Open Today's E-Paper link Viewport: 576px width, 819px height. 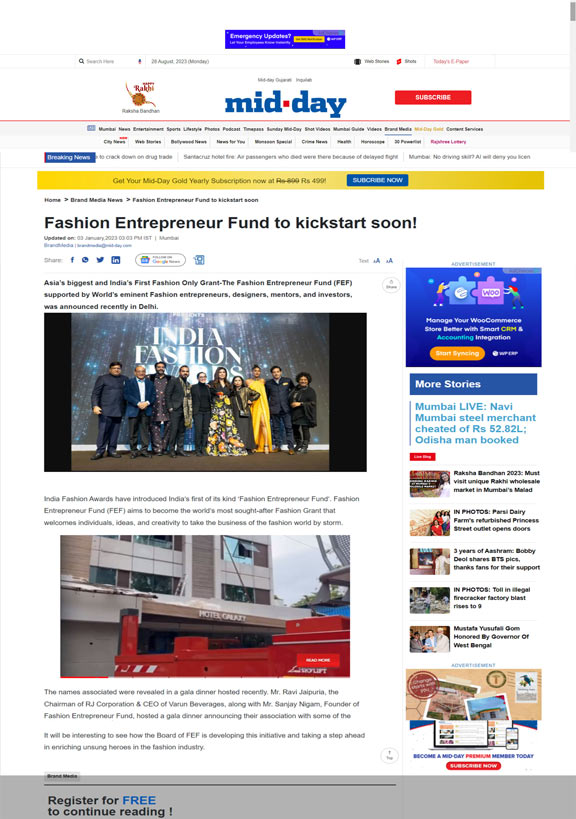(451, 62)
